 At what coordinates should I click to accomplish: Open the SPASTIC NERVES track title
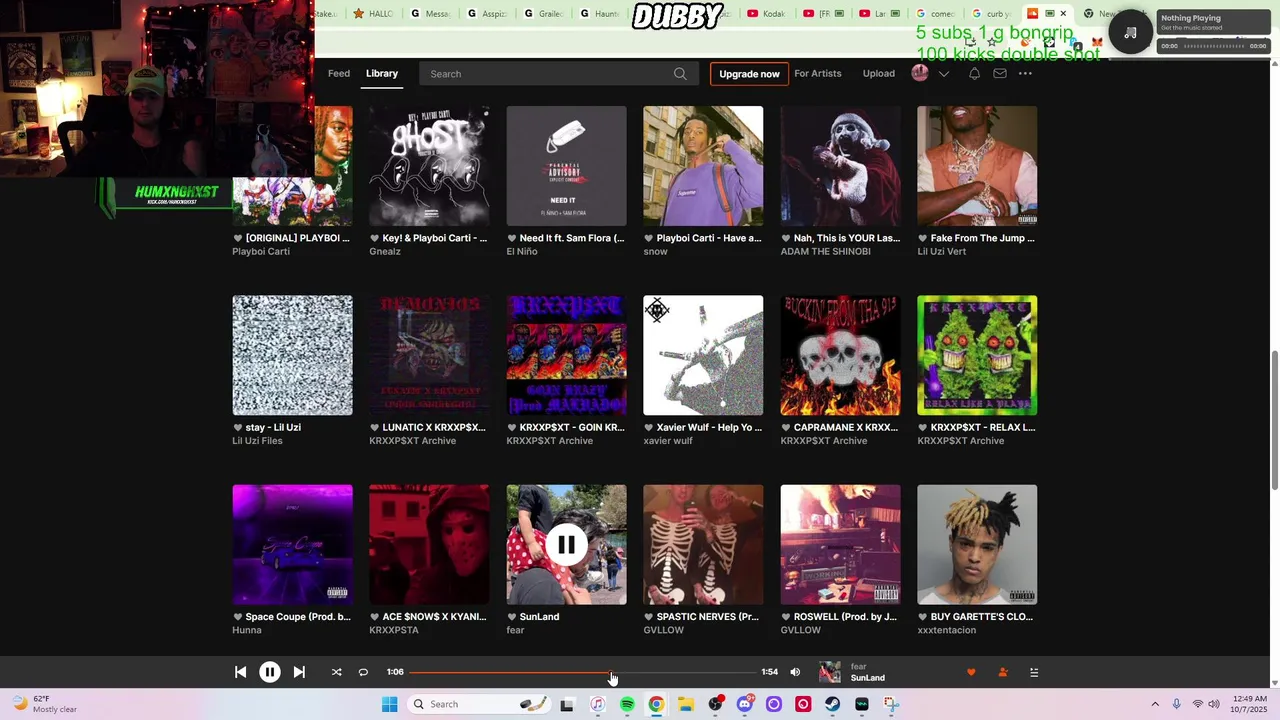(708, 617)
